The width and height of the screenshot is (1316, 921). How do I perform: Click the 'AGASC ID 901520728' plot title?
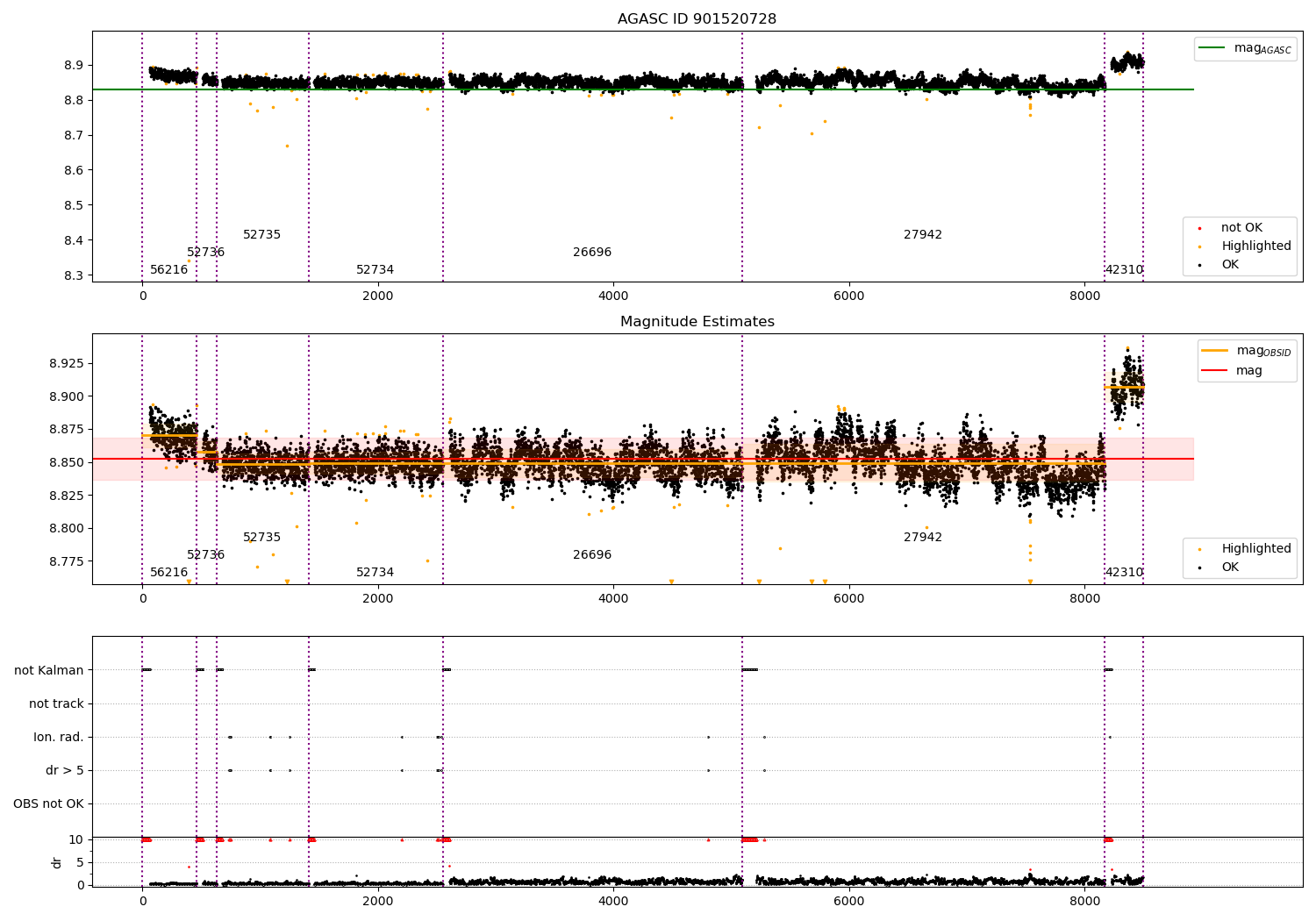pos(697,19)
